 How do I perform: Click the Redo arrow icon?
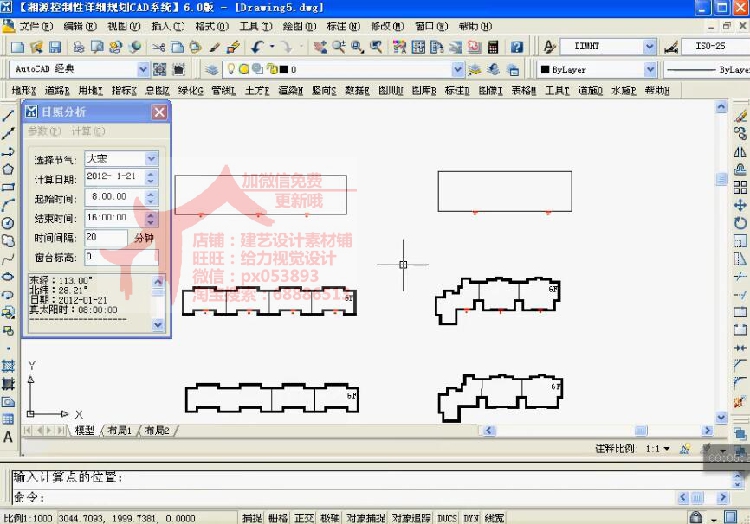pyautogui.click(x=287, y=47)
